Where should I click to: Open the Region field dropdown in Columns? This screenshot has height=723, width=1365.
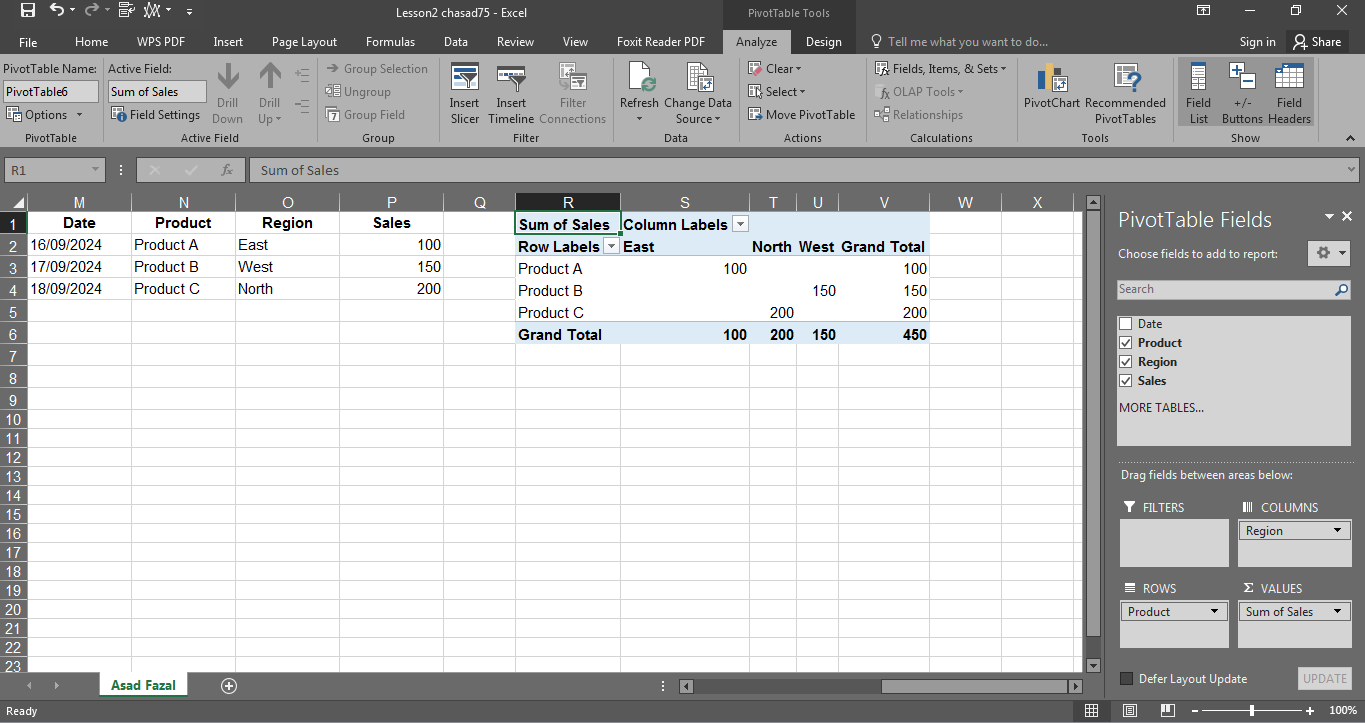(1337, 531)
